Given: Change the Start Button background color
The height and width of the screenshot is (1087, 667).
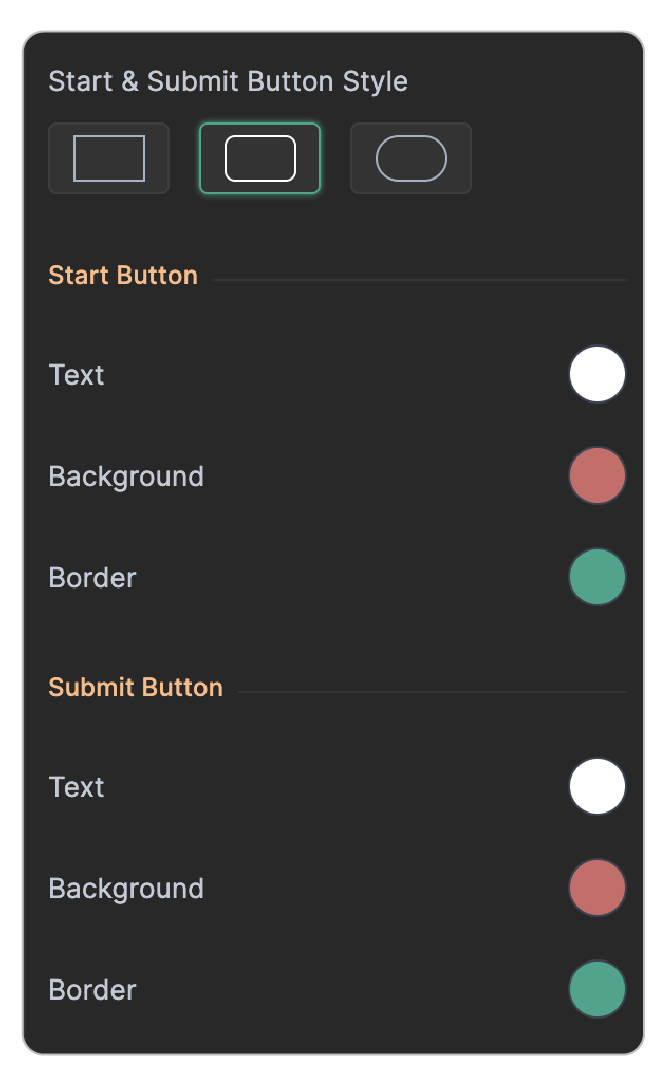Looking at the screenshot, I should (x=597, y=476).
